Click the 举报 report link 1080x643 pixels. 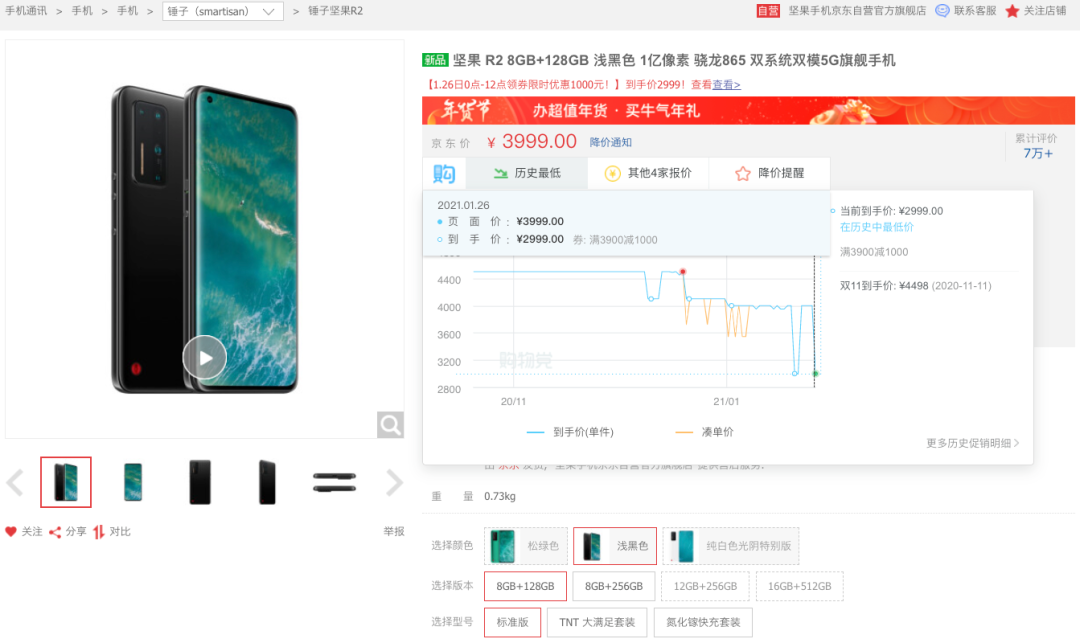point(394,531)
